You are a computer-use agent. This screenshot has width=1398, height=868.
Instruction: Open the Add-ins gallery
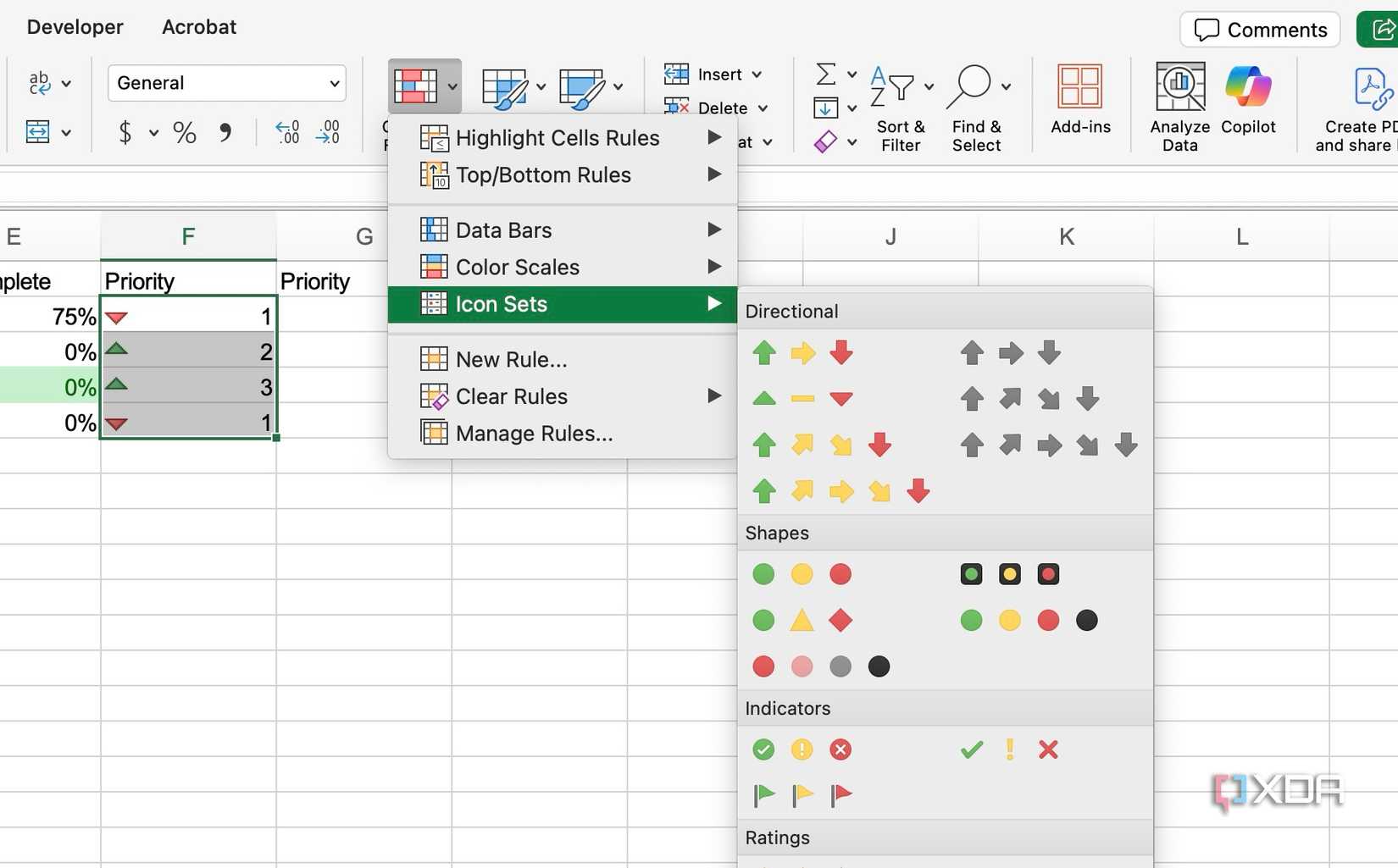click(x=1079, y=97)
